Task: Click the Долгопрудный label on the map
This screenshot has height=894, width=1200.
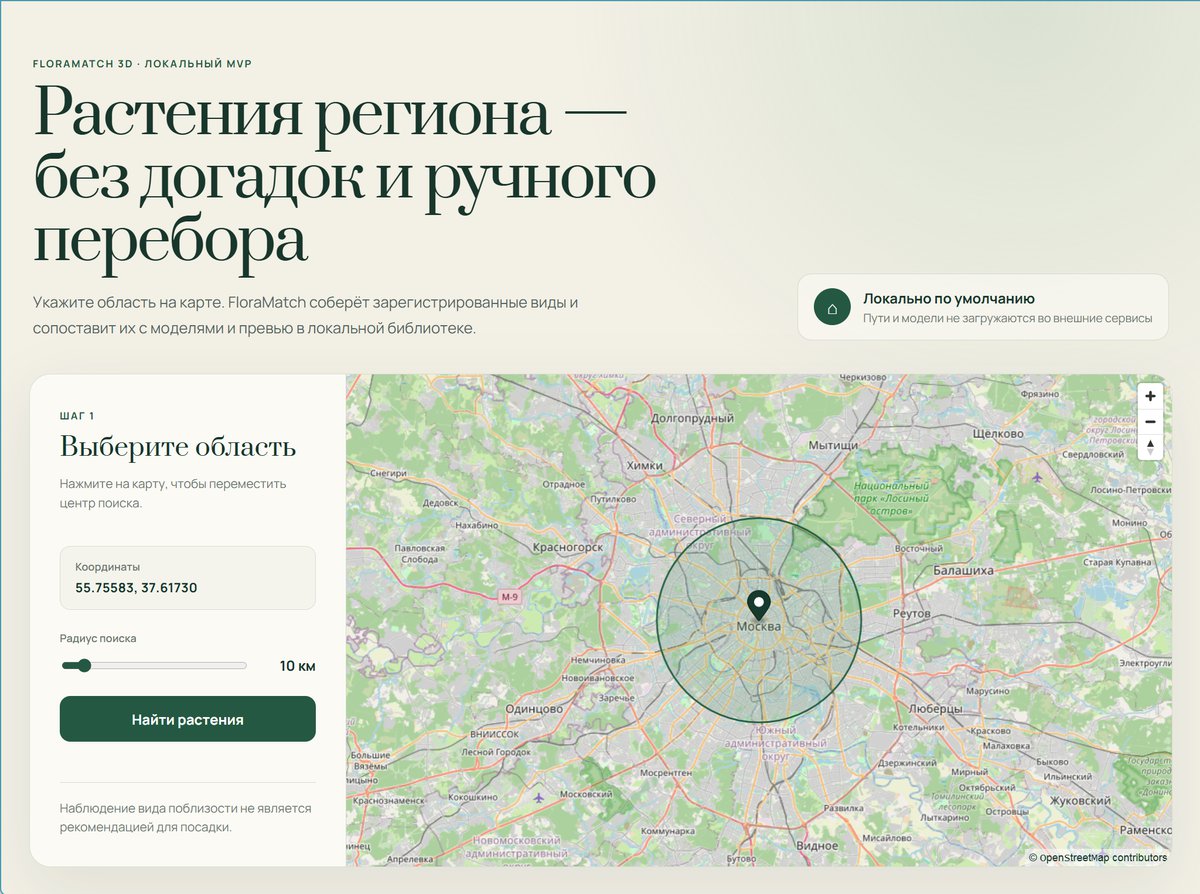Action: [x=692, y=418]
